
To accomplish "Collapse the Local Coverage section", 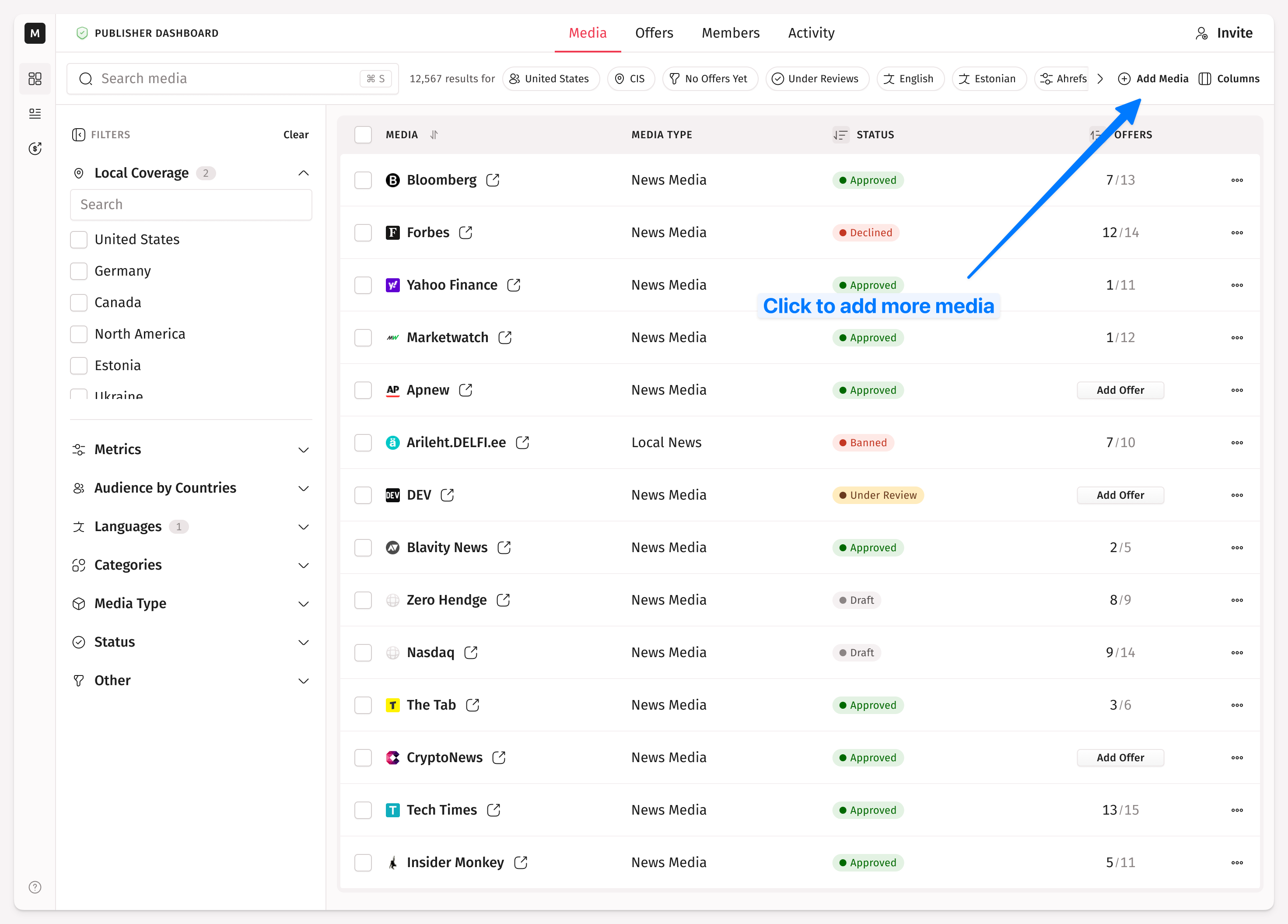I will click(303, 173).
